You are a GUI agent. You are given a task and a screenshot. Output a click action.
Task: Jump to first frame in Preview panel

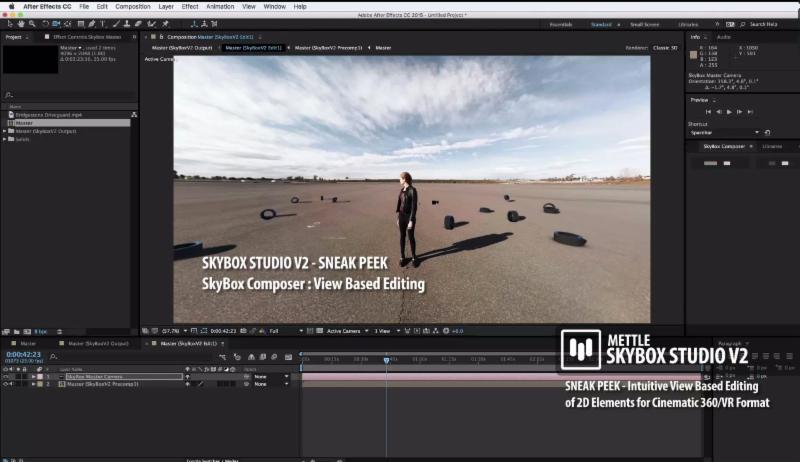(708, 111)
